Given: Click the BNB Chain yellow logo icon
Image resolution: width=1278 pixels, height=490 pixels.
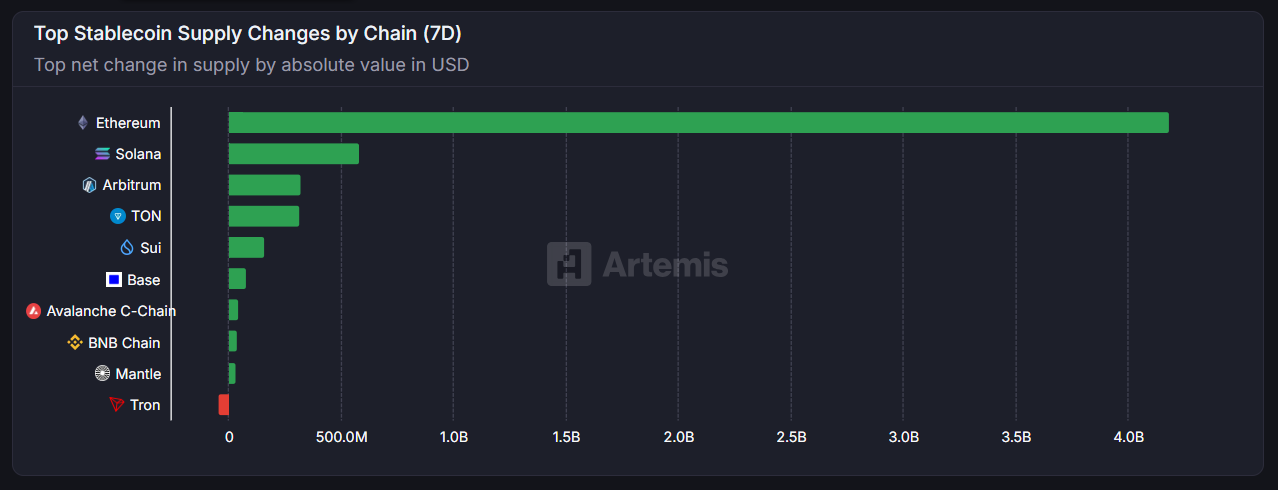Looking at the screenshot, I should click(74, 343).
